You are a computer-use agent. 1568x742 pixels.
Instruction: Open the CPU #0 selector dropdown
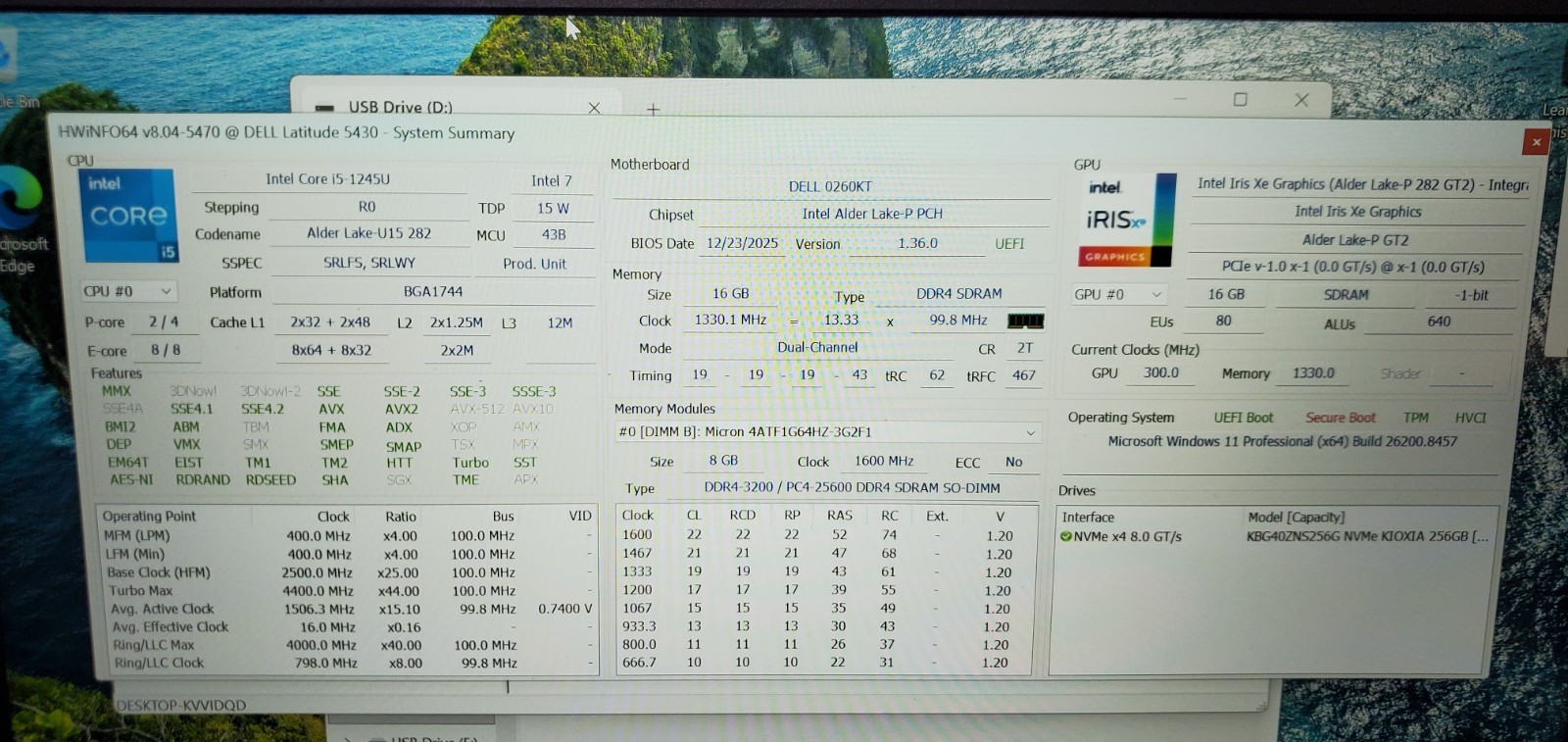128,291
